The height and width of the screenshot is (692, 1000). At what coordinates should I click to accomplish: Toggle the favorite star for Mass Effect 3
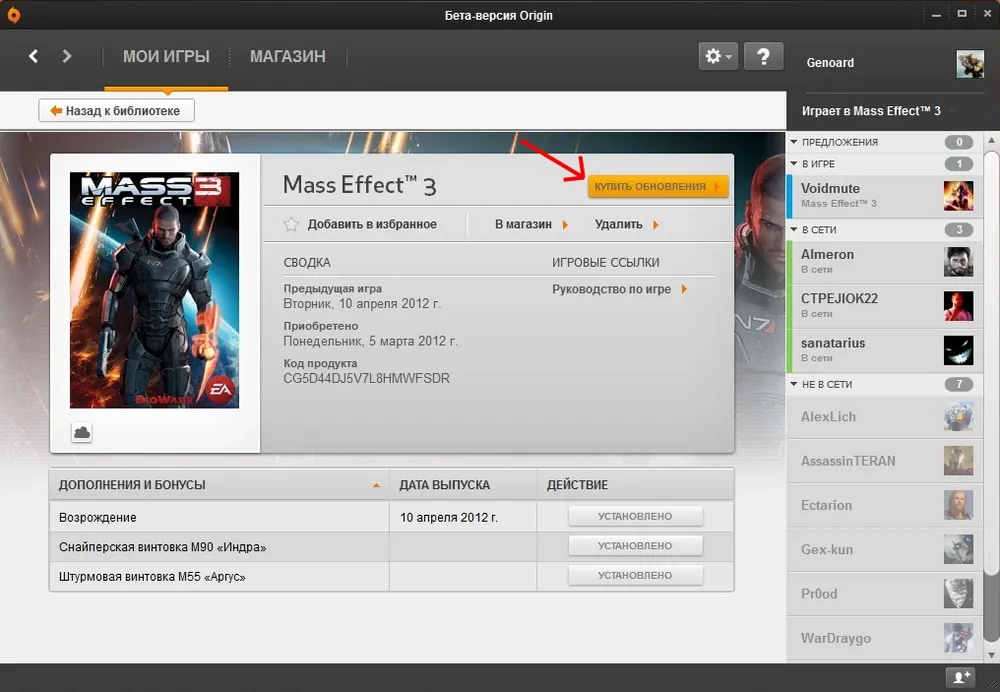(291, 224)
